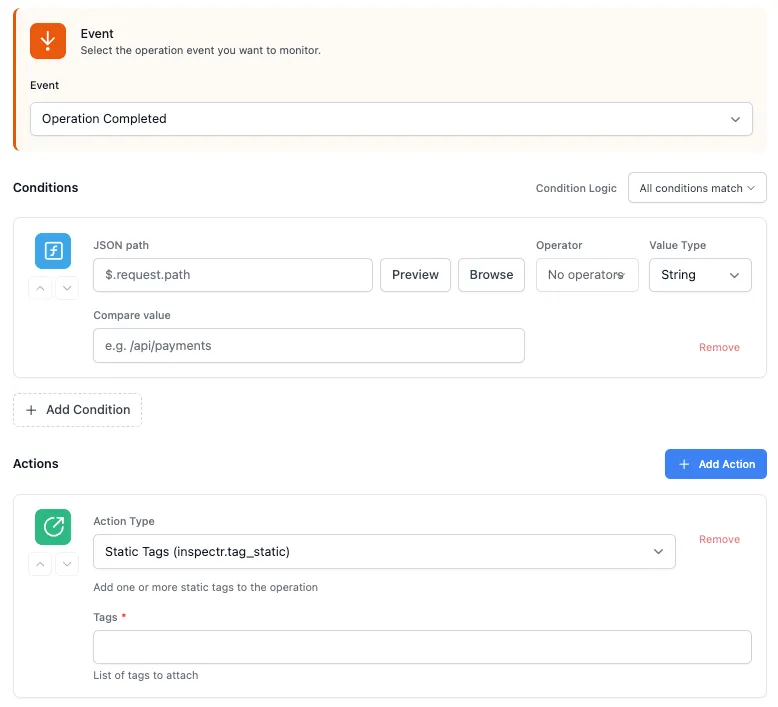Expand the Operator dropdown
778x707 pixels.
pos(586,275)
